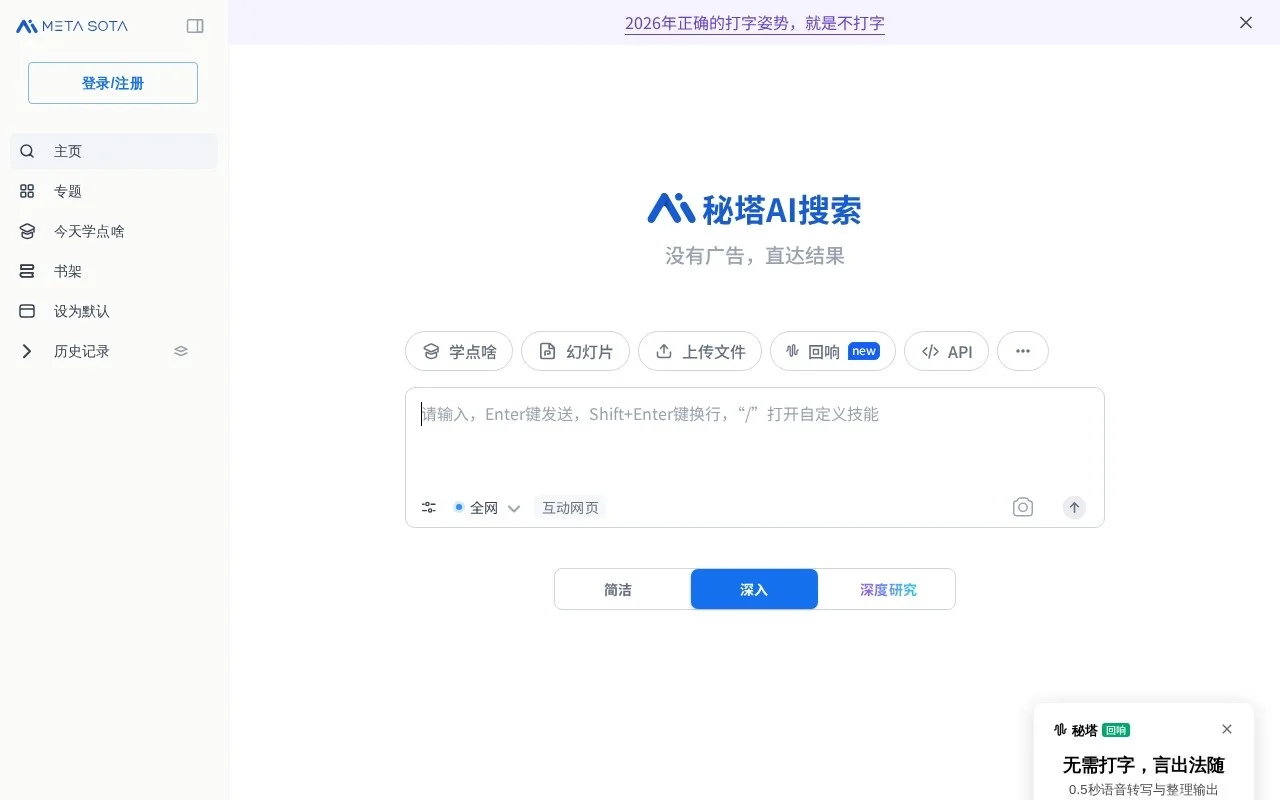Toggle the 互动网页 option tag
Screen dimensions: 1280x800
click(x=570, y=508)
